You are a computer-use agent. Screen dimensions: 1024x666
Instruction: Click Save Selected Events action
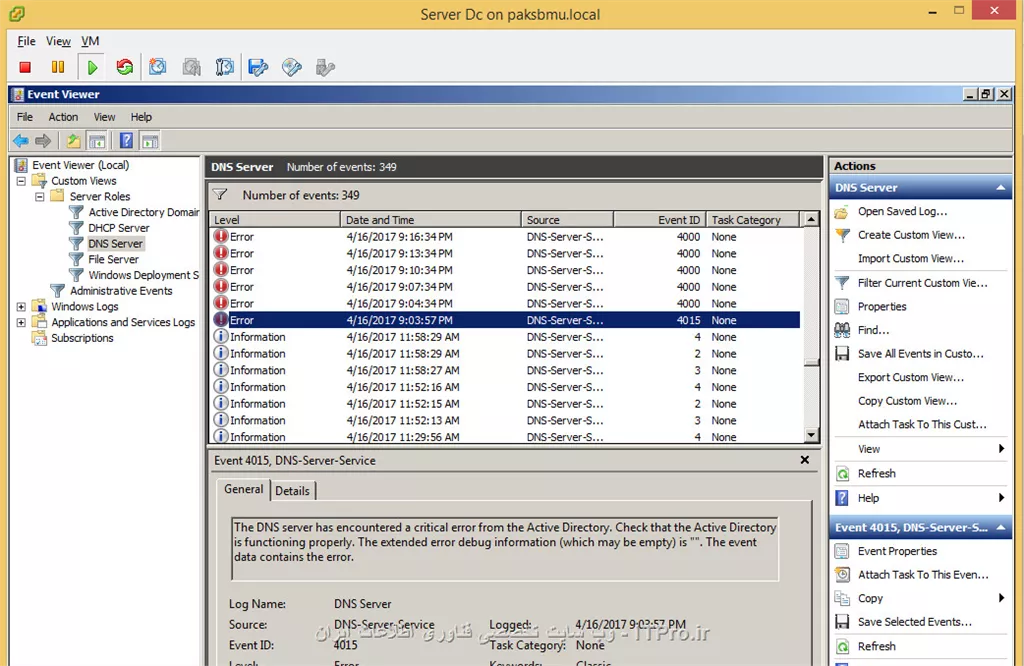(x=914, y=622)
